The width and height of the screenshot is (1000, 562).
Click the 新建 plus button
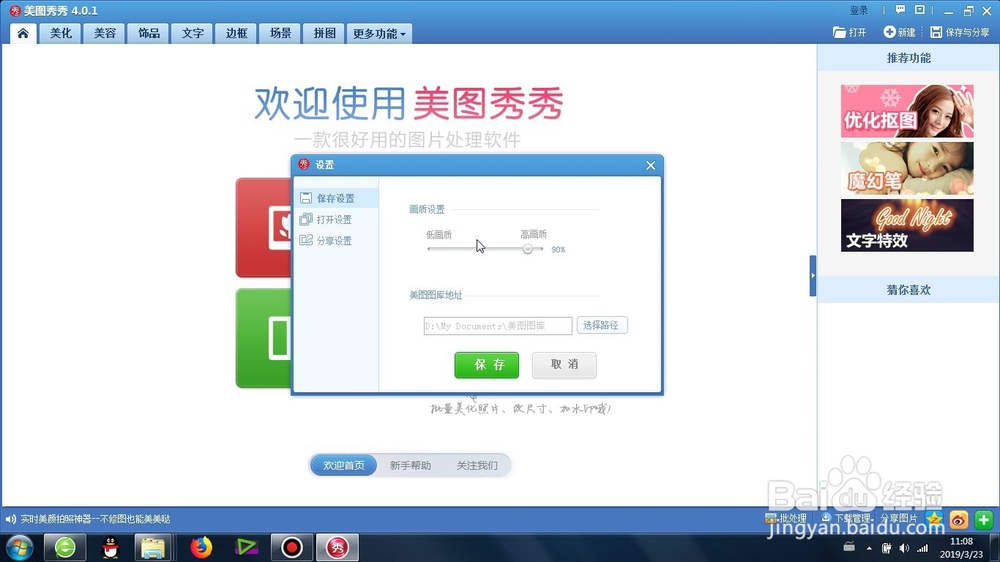[x=899, y=32]
